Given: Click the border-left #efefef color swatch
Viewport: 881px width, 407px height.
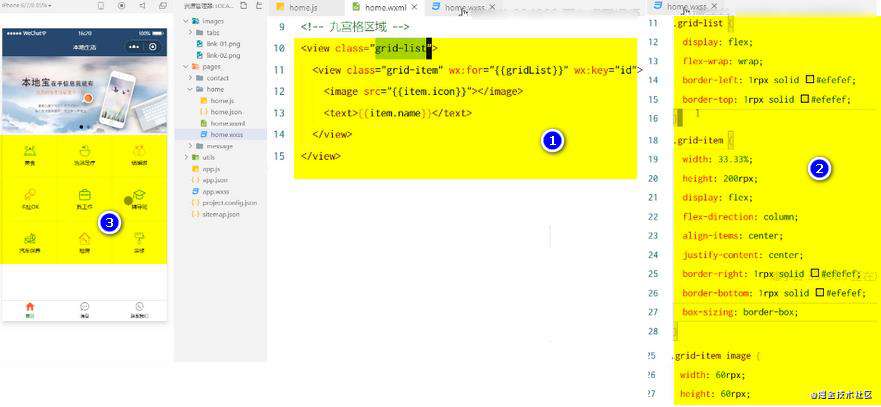Looking at the screenshot, I should pyautogui.click(x=810, y=80).
